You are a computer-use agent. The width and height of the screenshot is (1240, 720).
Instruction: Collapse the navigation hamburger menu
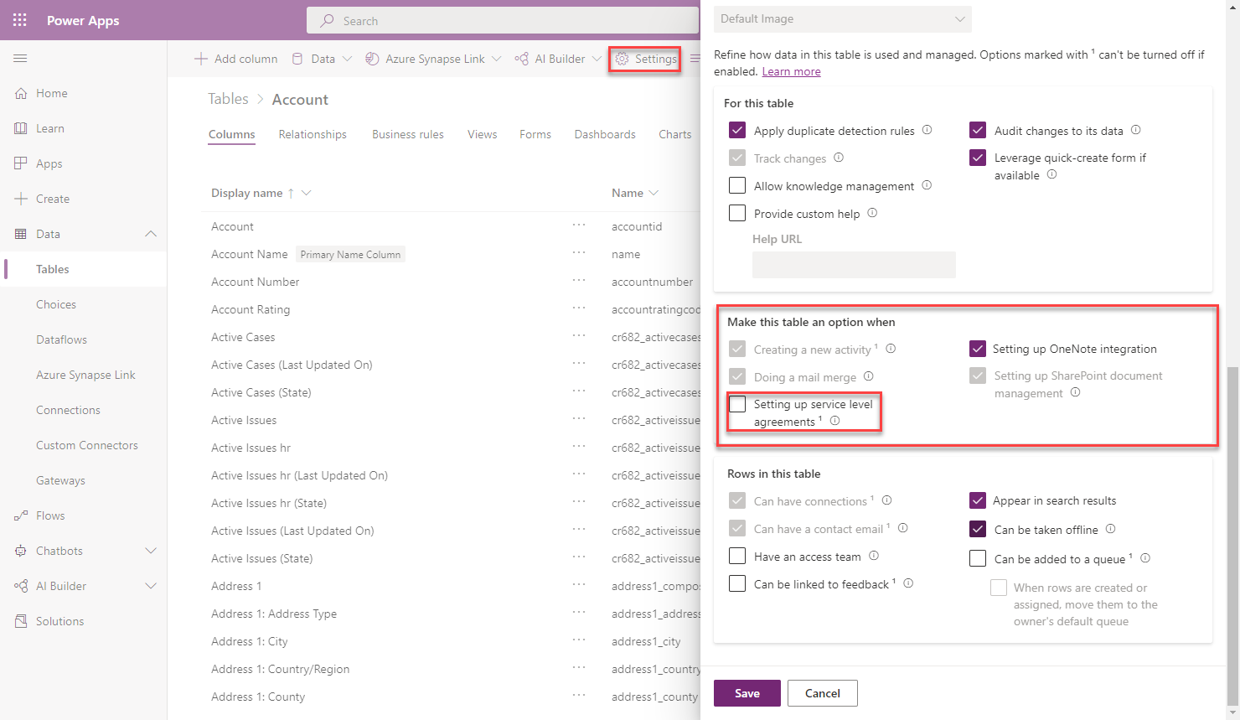(x=20, y=58)
